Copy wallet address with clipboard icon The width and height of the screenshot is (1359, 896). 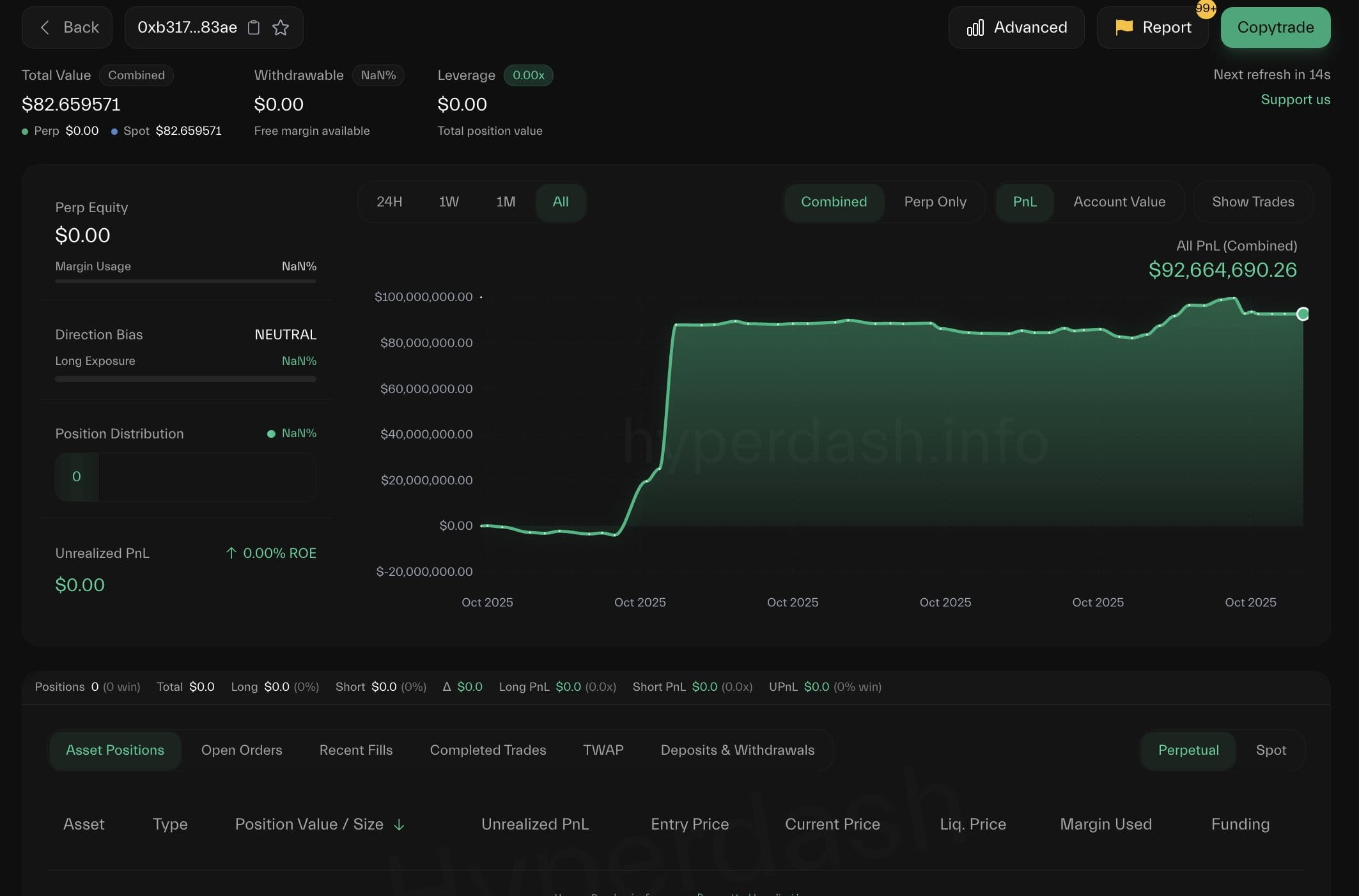tap(254, 27)
